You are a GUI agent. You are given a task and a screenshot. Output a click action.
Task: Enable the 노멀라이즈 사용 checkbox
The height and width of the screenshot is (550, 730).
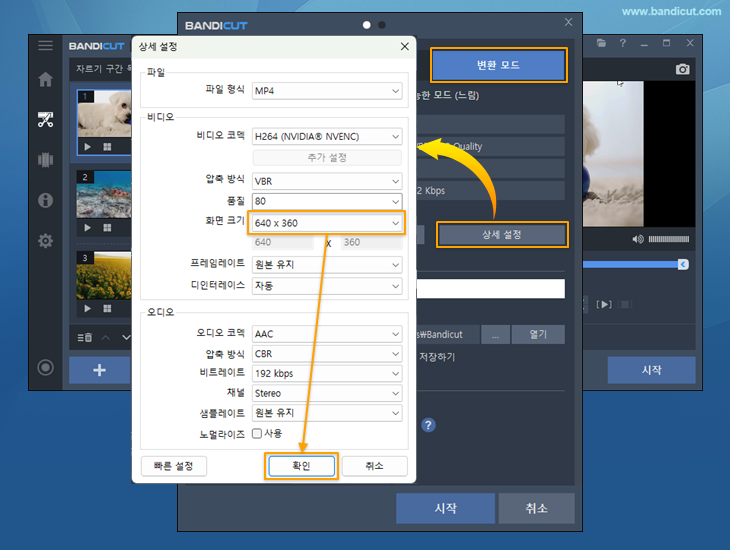[x=257, y=434]
